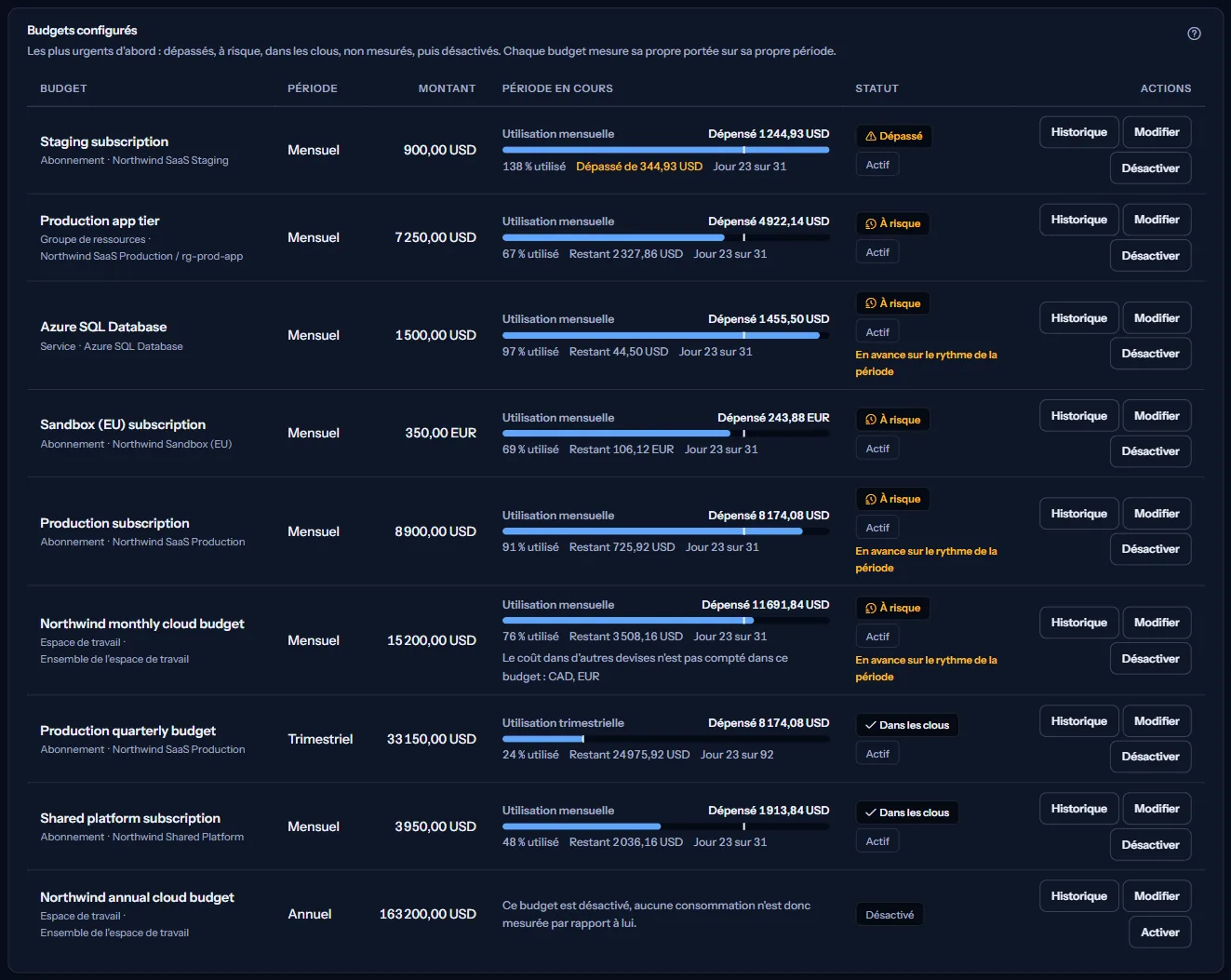
Task: Click the Dépassé warning badge on Staging subscription
Action: [893, 136]
